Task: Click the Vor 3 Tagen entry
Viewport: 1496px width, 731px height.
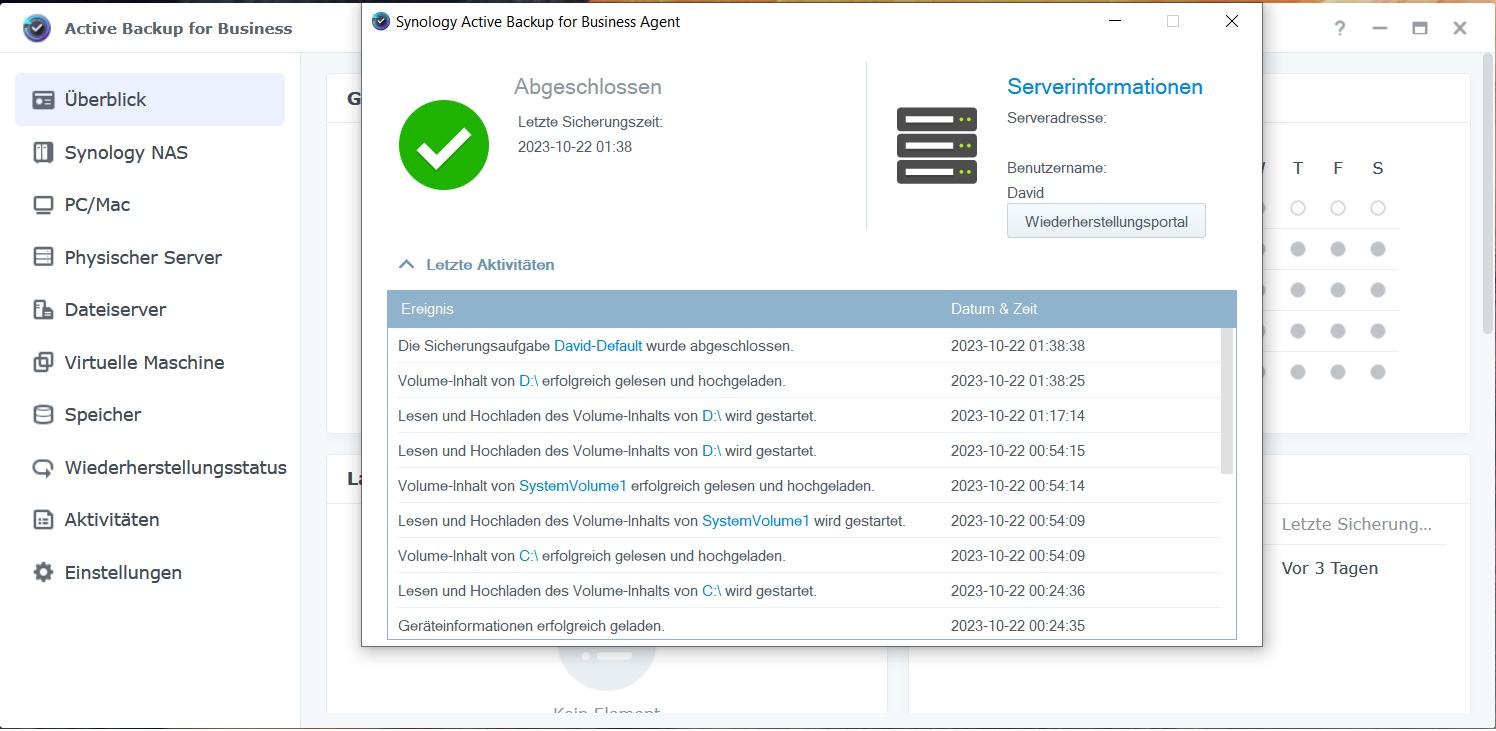Action: point(1330,568)
